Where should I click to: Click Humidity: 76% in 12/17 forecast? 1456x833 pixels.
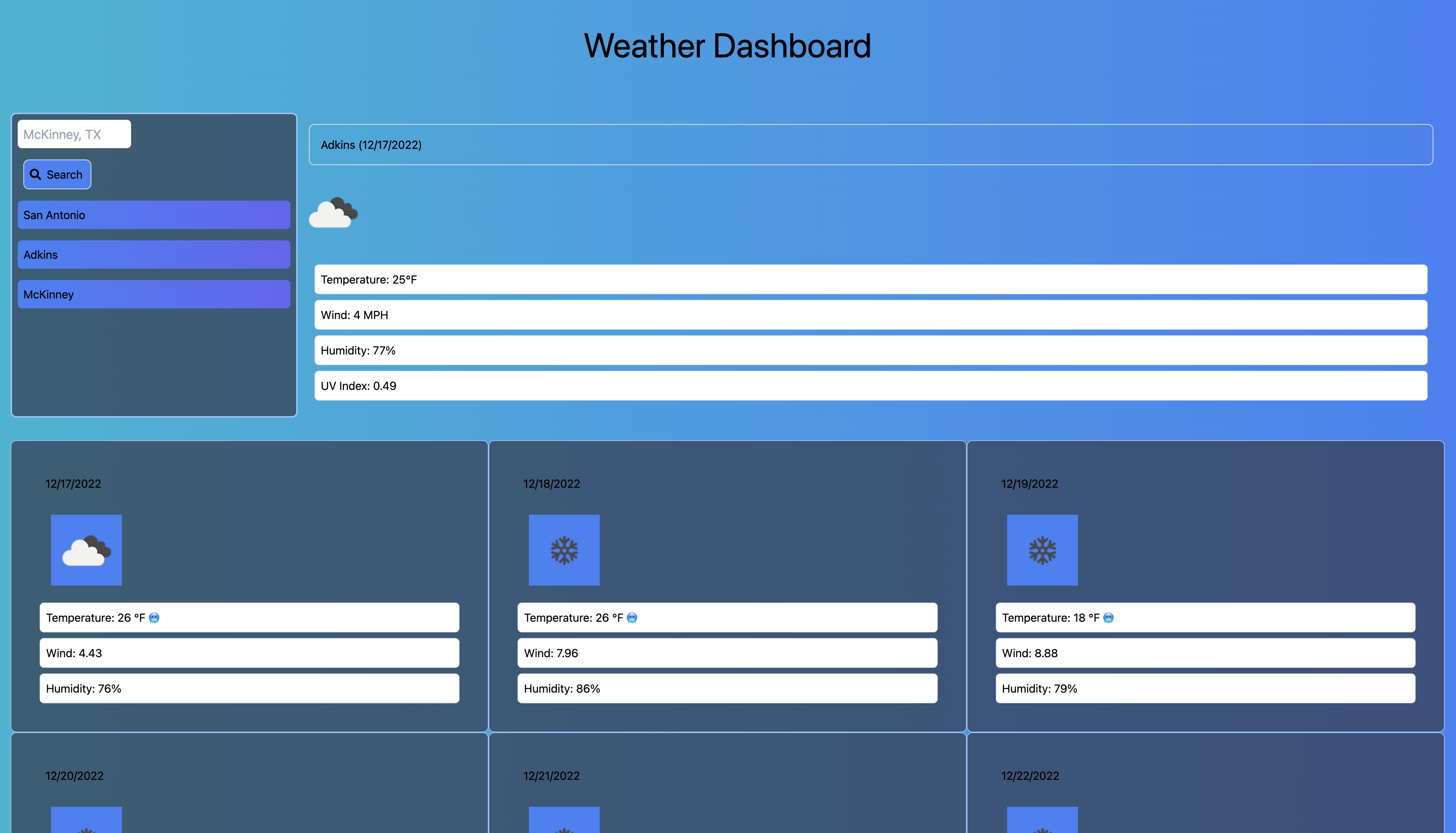point(249,689)
